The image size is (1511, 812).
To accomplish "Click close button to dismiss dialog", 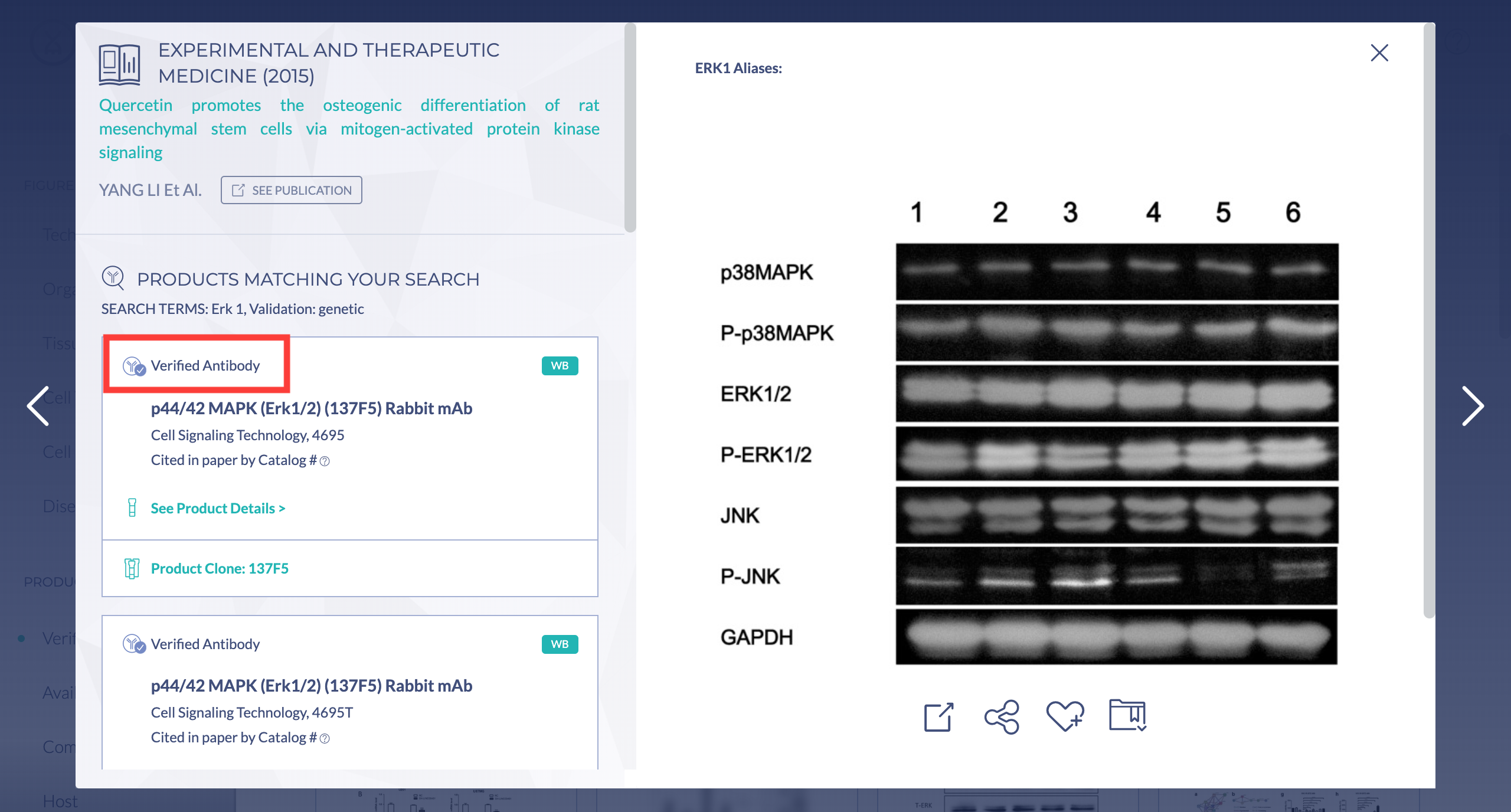I will click(x=1380, y=52).
